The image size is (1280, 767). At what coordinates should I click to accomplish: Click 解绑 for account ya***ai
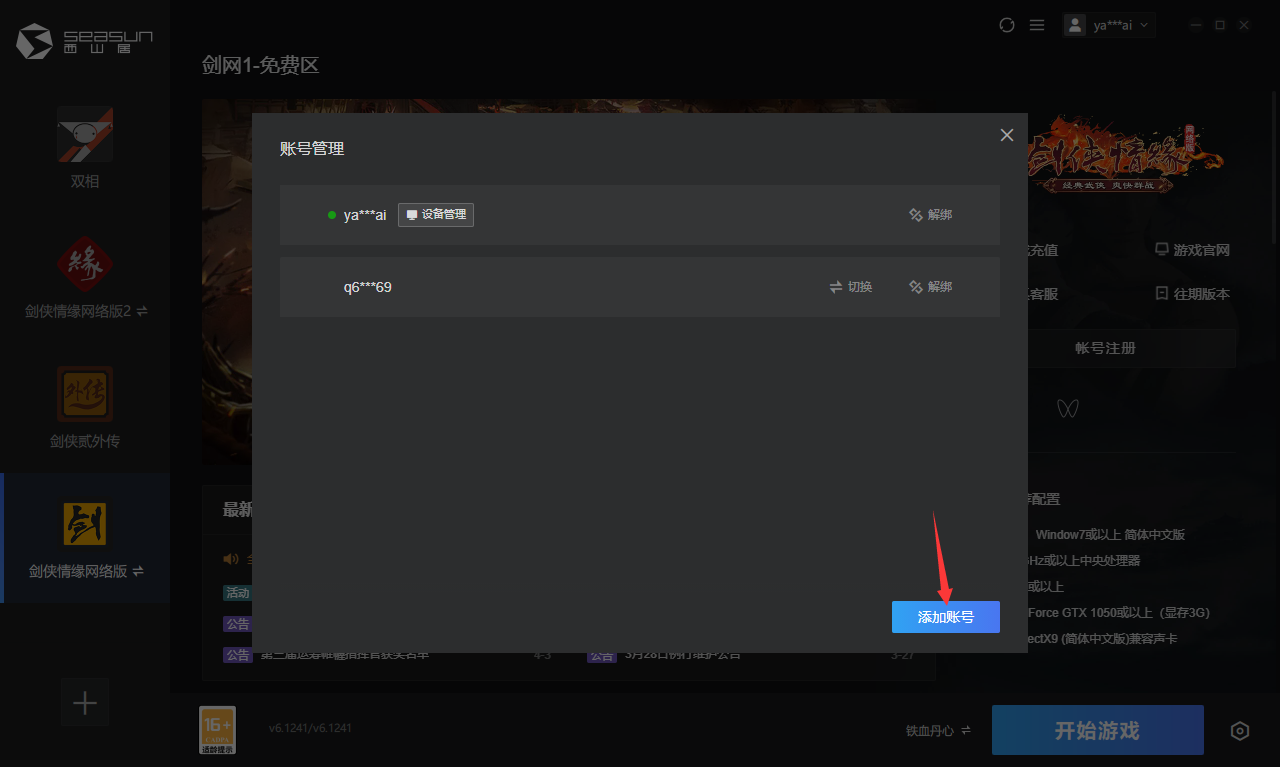pyautogui.click(x=930, y=215)
